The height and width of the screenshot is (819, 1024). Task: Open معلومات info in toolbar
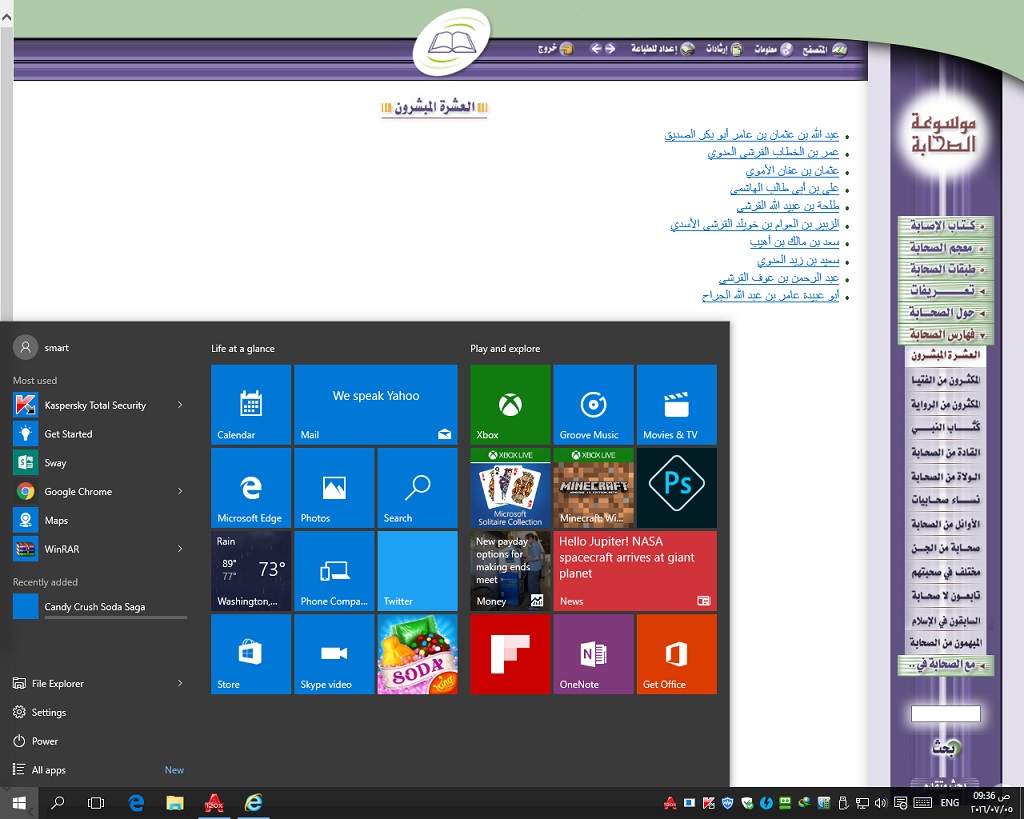(x=773, y=49)
